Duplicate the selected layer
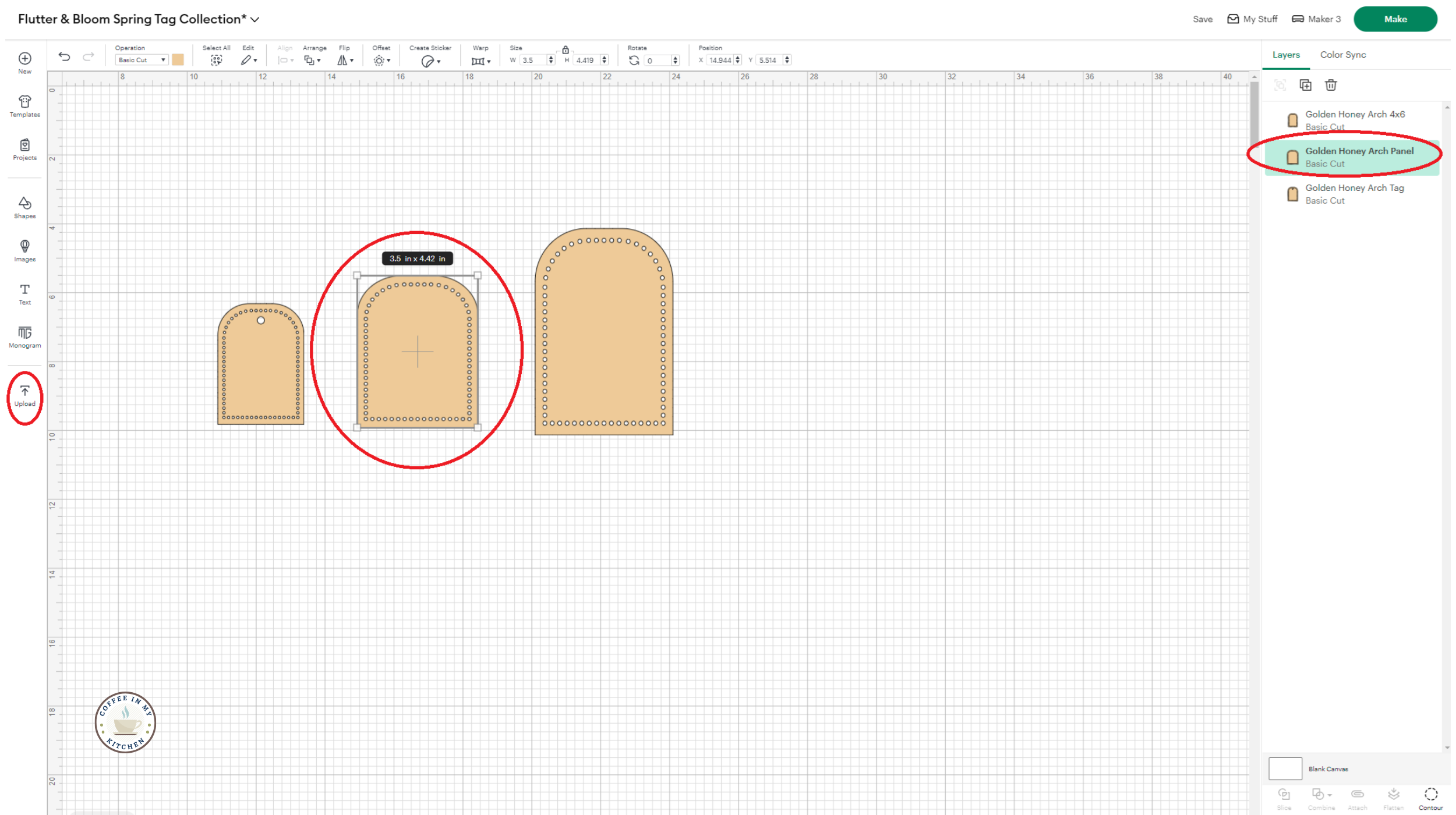 pos(1305,85)
